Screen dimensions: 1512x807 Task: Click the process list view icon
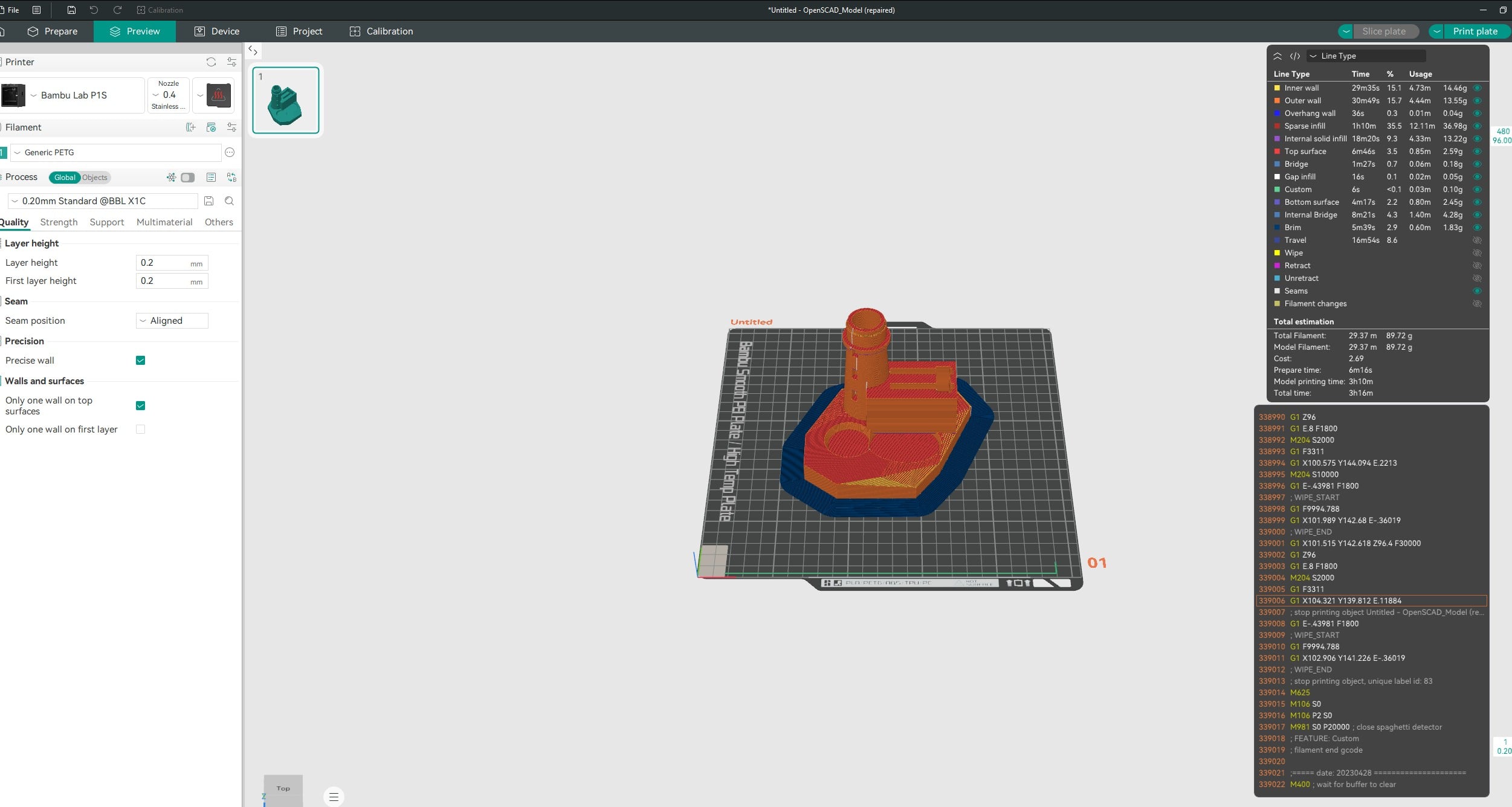(x=211, y=177)
